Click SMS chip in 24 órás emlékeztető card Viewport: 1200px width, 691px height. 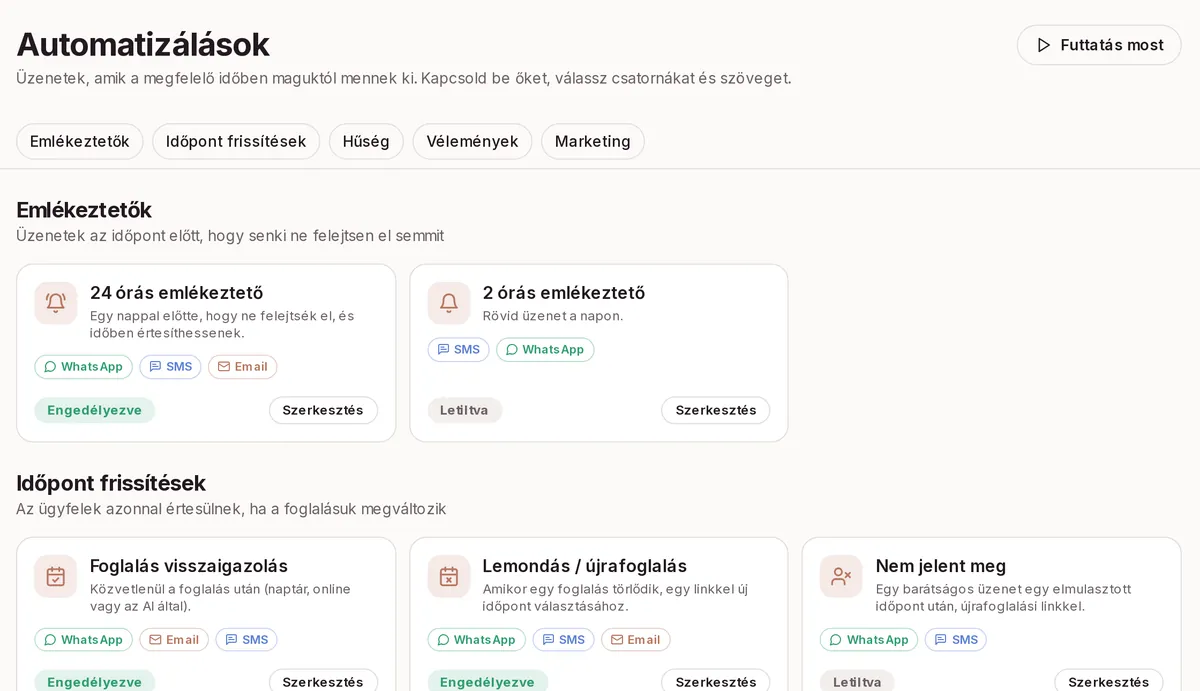[x=170, y=367]
